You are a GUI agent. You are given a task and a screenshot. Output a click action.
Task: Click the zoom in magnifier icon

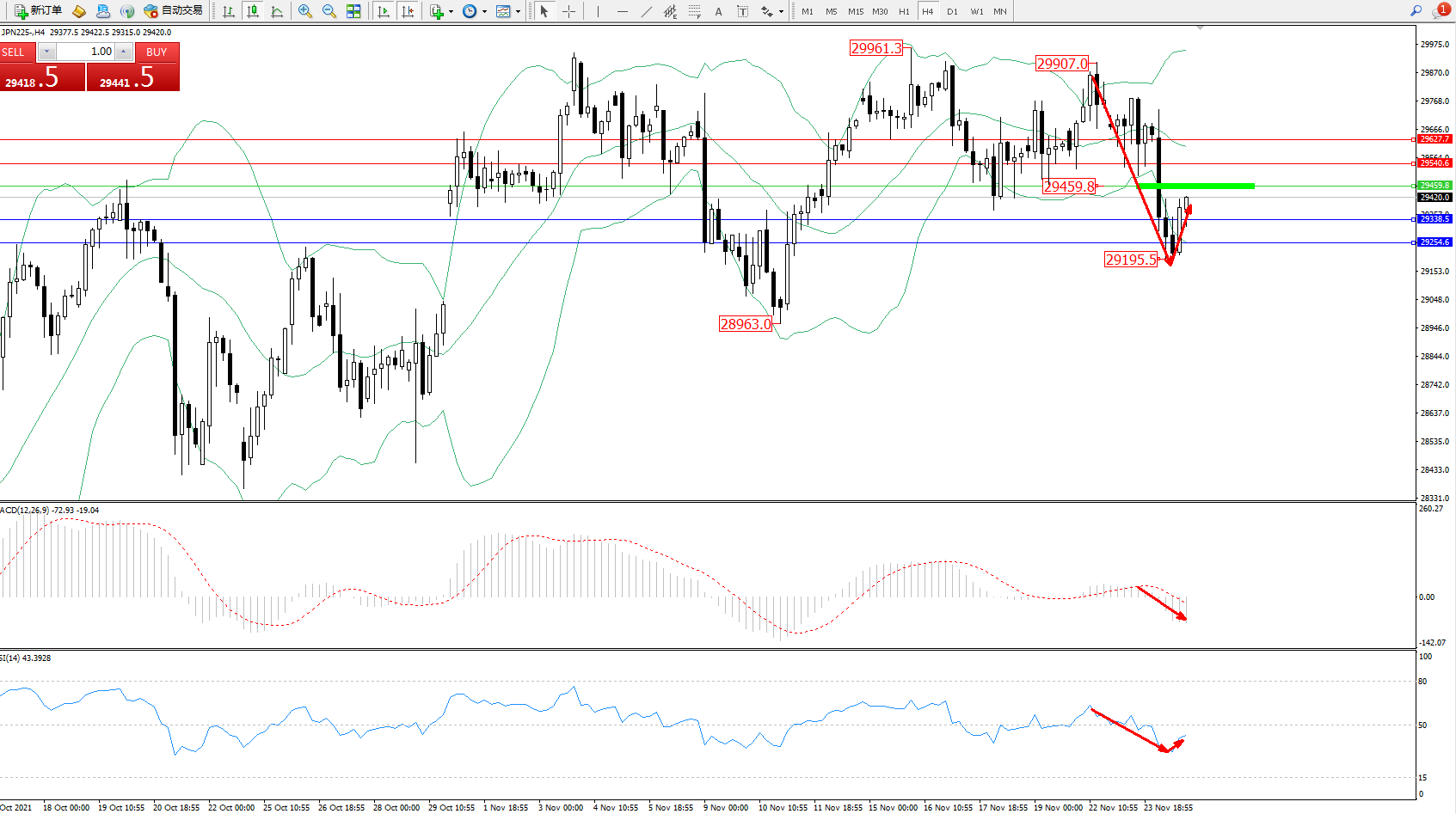304,11
